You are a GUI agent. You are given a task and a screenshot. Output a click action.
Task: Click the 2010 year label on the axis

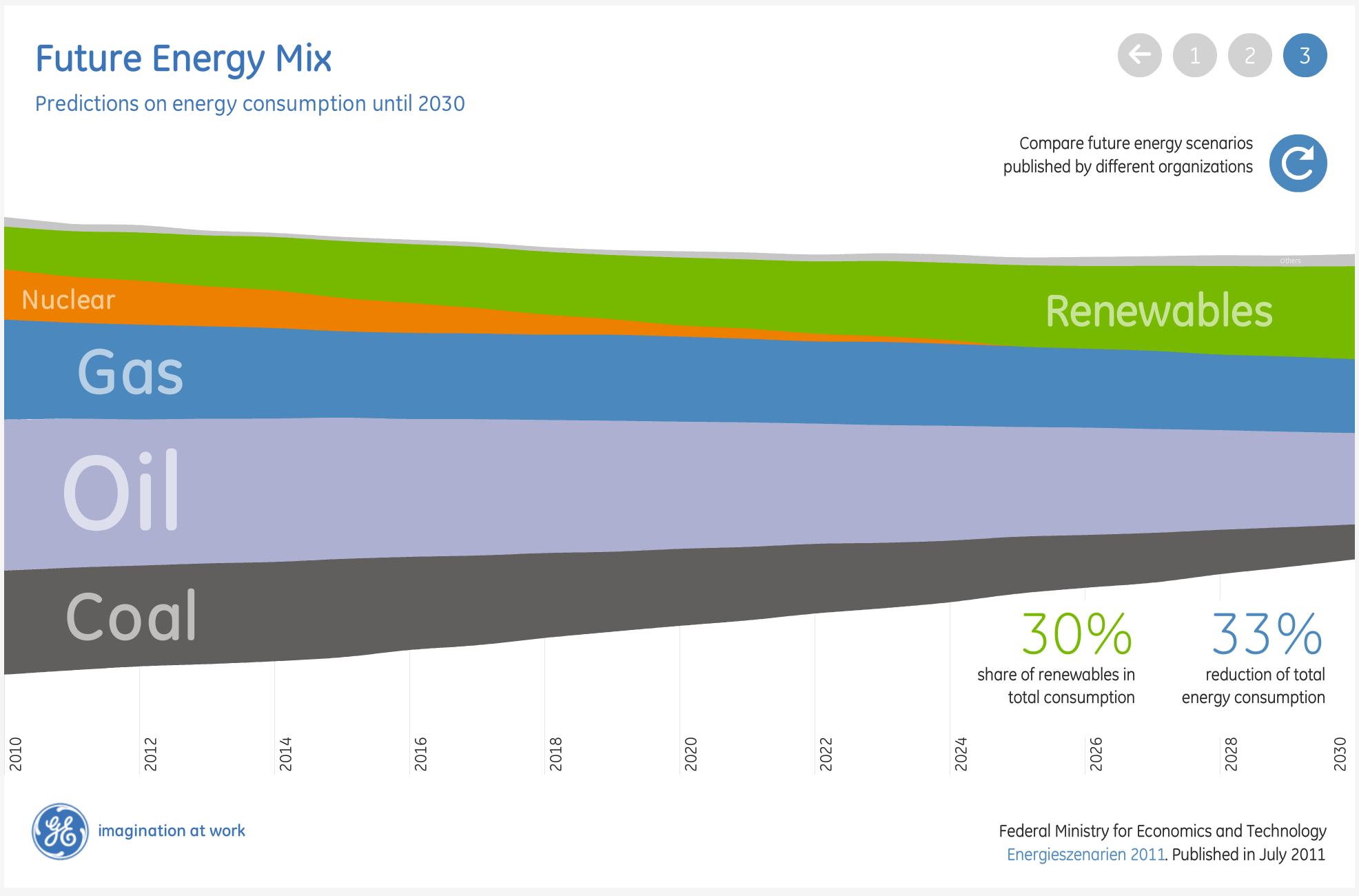tap(16, 753)
